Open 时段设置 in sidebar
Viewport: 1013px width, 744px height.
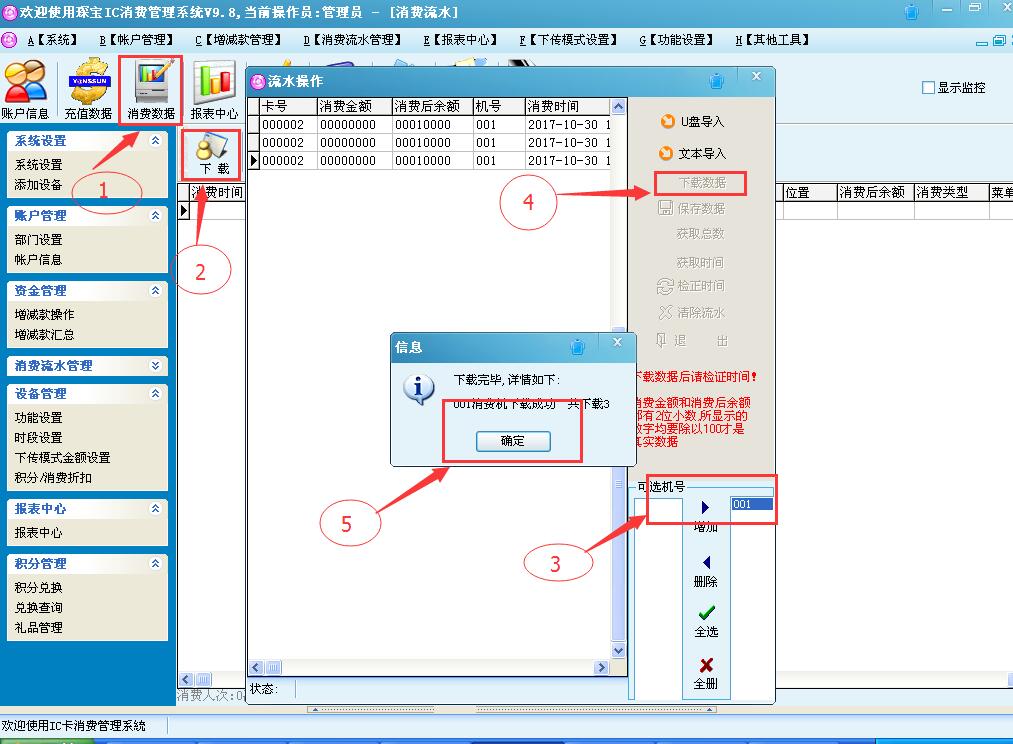[x=39, y=438]
